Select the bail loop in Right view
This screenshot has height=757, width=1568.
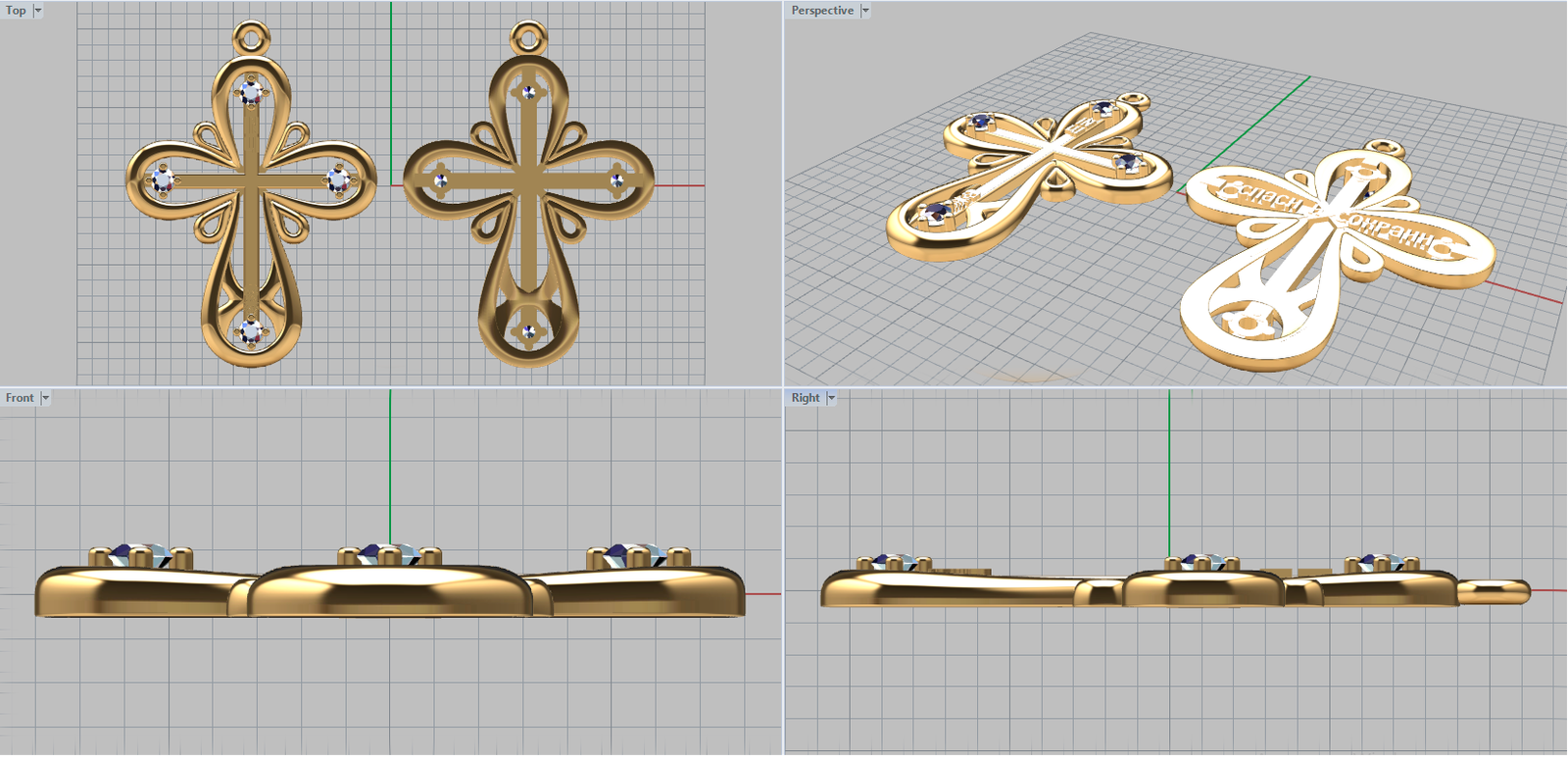click(x=1494, y=590)
